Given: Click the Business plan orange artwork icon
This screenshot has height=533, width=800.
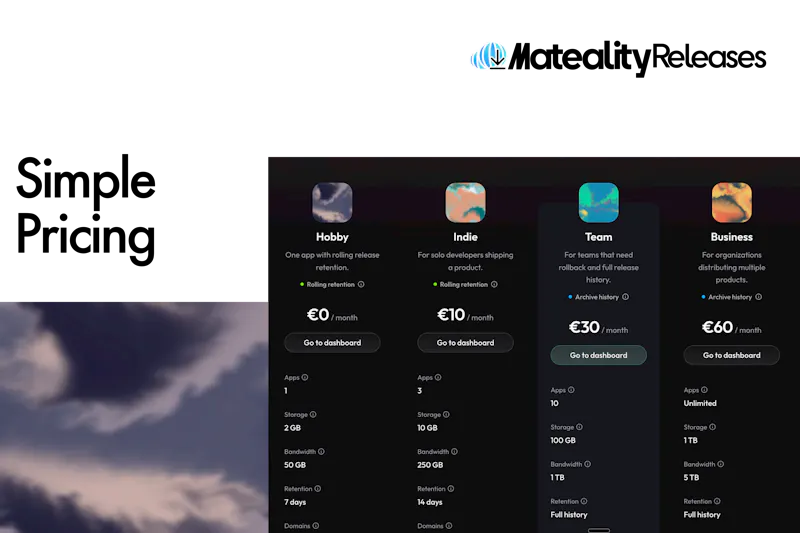Looking at the screenshot, I should (x=732, y=202).
